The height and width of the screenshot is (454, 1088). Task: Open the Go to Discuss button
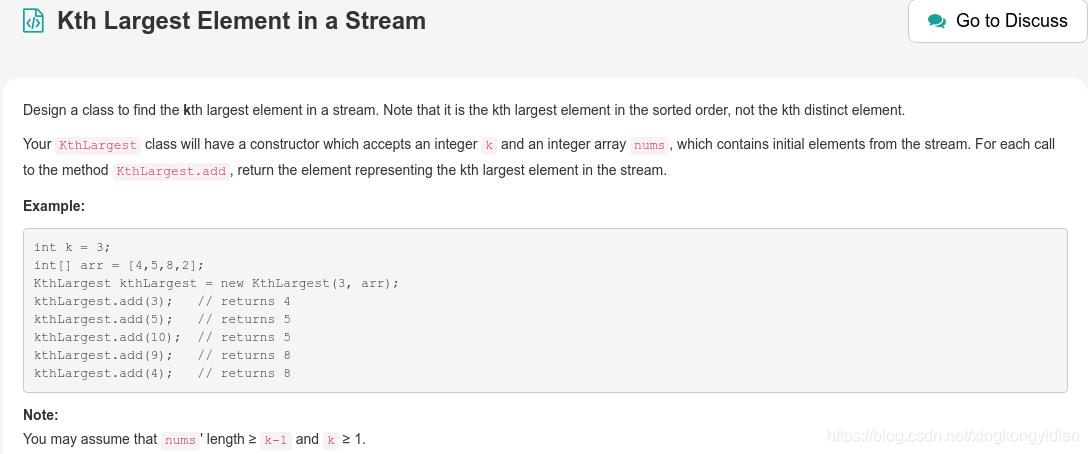click(998, 21)
